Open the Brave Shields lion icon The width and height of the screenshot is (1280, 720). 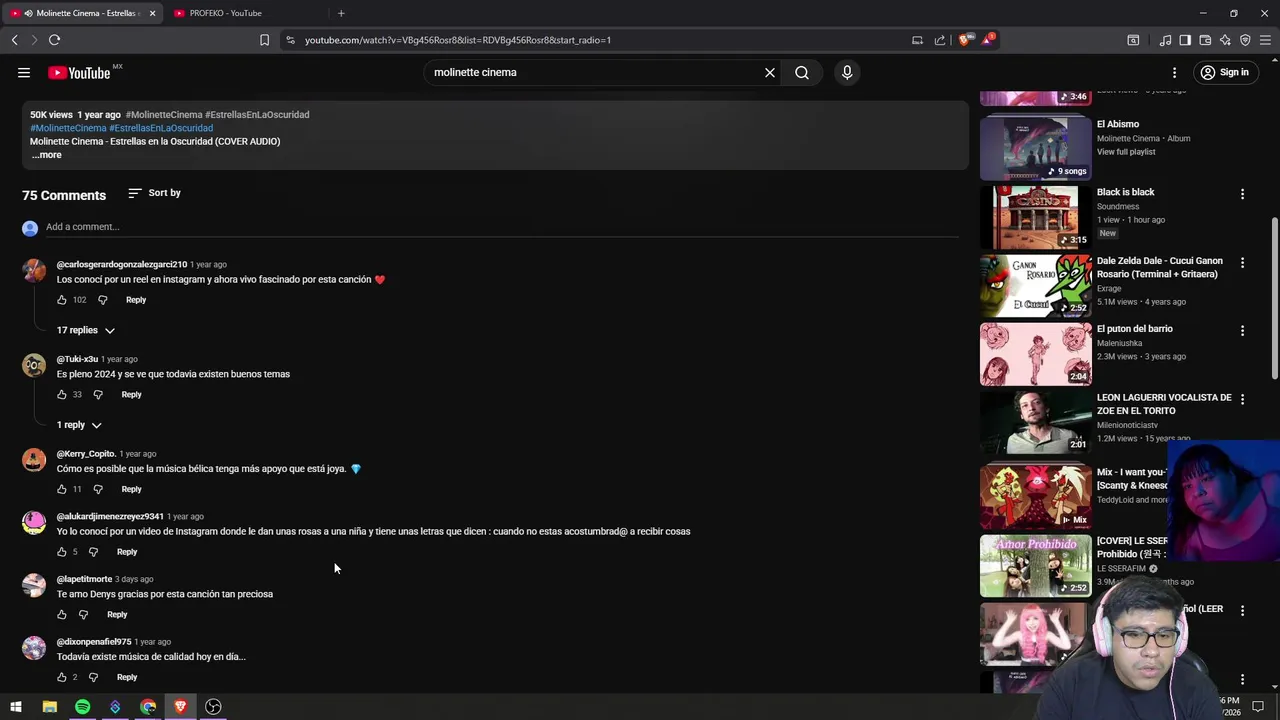tap(964, 40)
